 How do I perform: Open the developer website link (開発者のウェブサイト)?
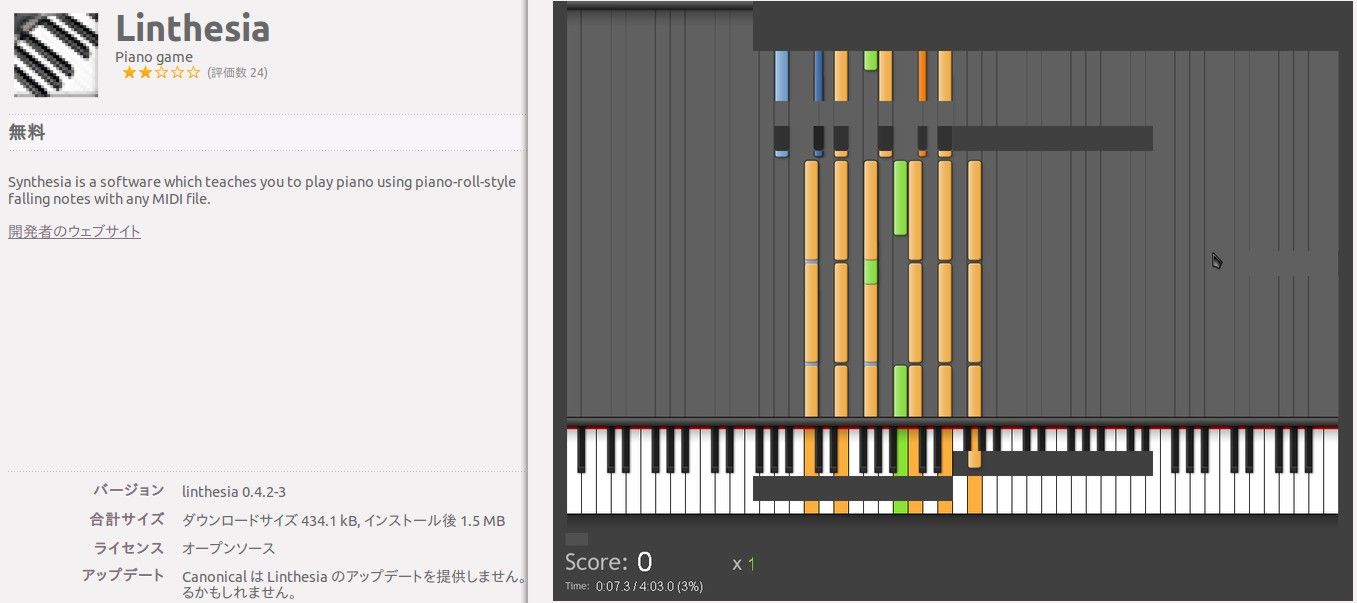[x=74, y=232]
